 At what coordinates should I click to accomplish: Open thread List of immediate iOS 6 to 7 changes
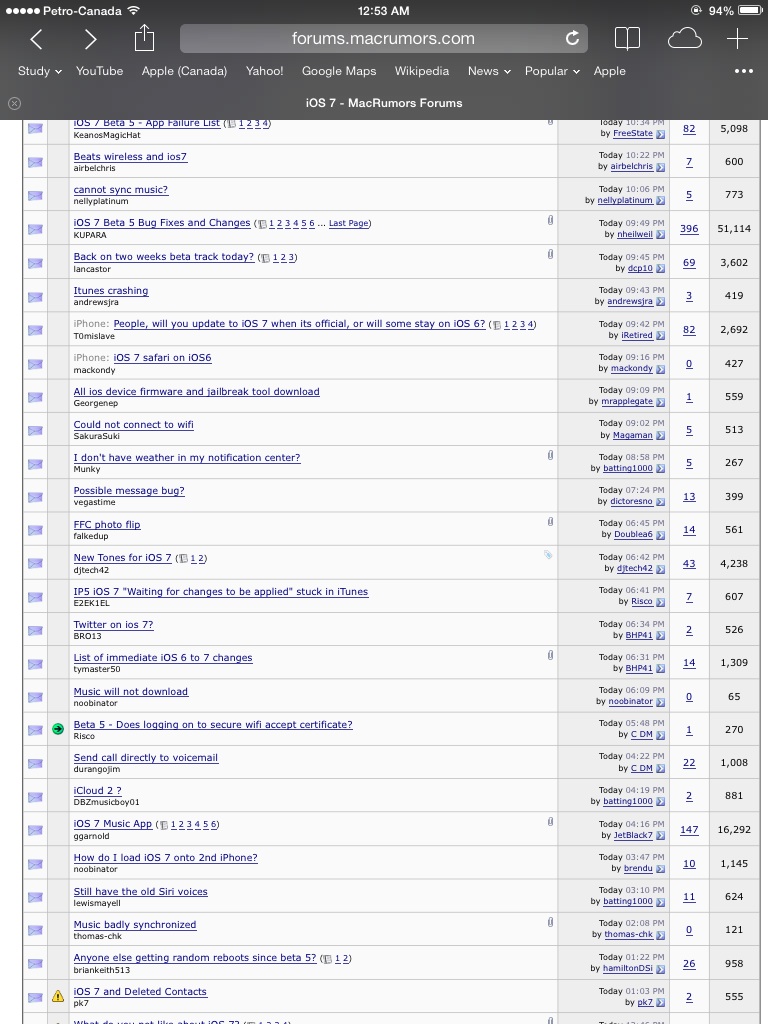163,658
